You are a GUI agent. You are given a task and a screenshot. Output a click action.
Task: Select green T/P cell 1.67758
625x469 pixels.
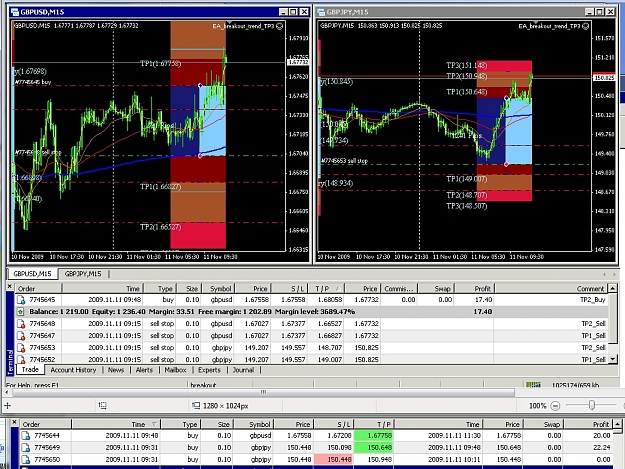click(373, 436)
